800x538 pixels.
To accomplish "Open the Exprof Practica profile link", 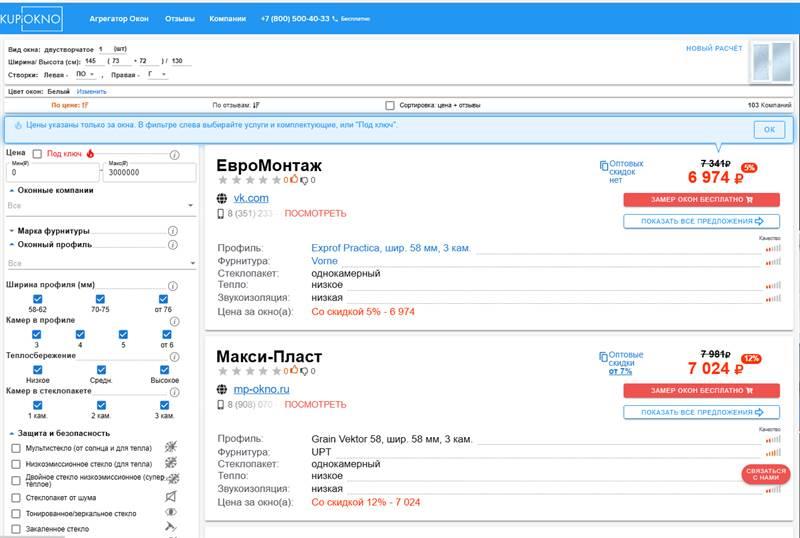I will 391,248.
